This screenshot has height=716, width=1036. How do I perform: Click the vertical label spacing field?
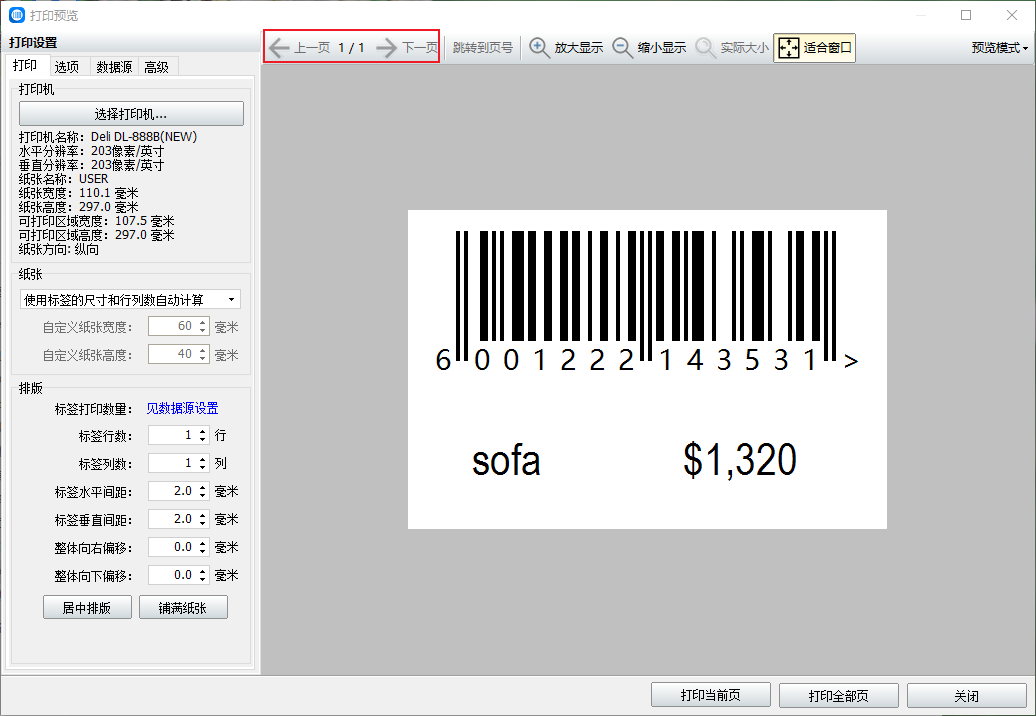(172, 519)
